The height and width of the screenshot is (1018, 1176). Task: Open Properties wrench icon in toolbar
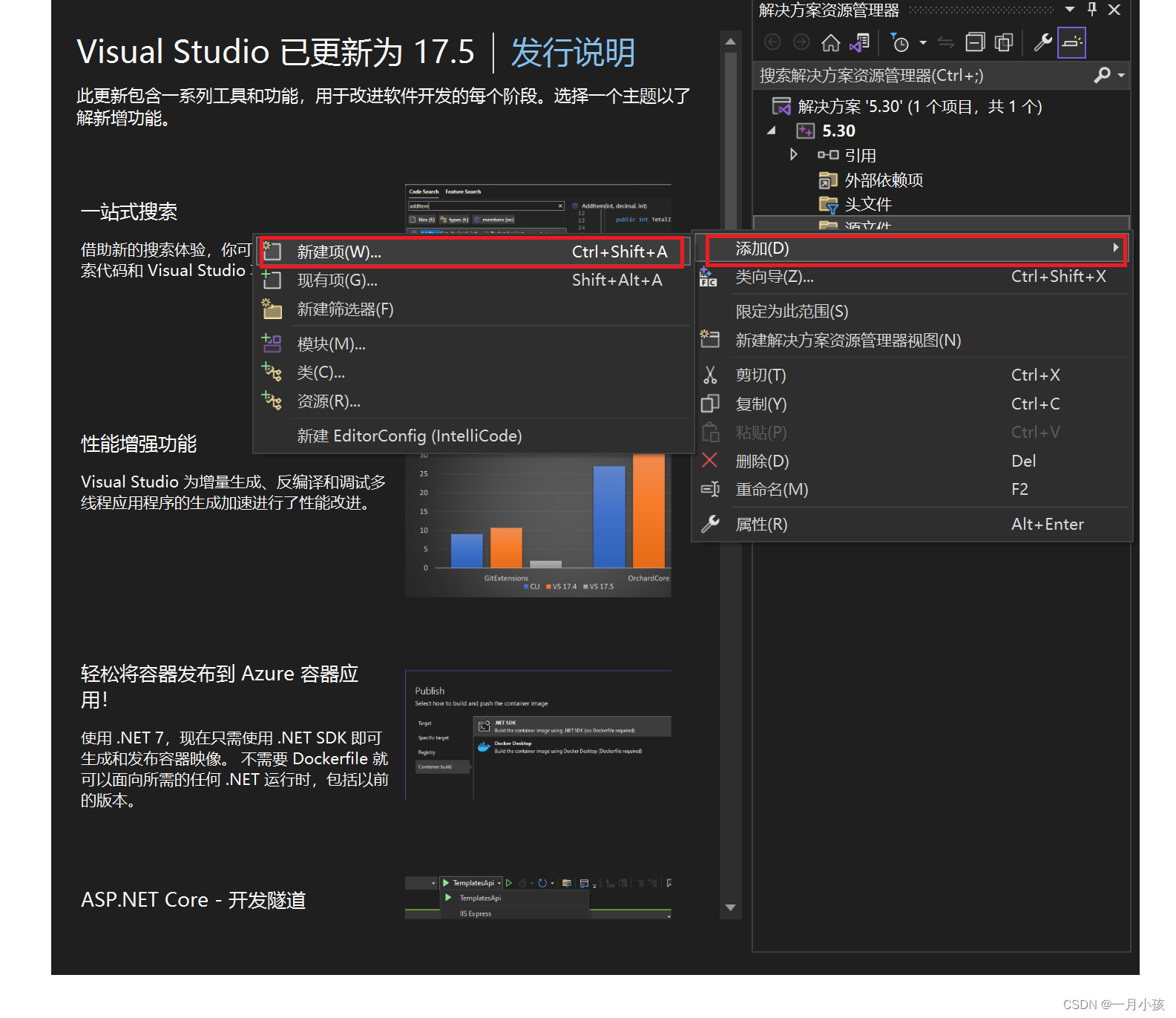(x=1042, y=43)
